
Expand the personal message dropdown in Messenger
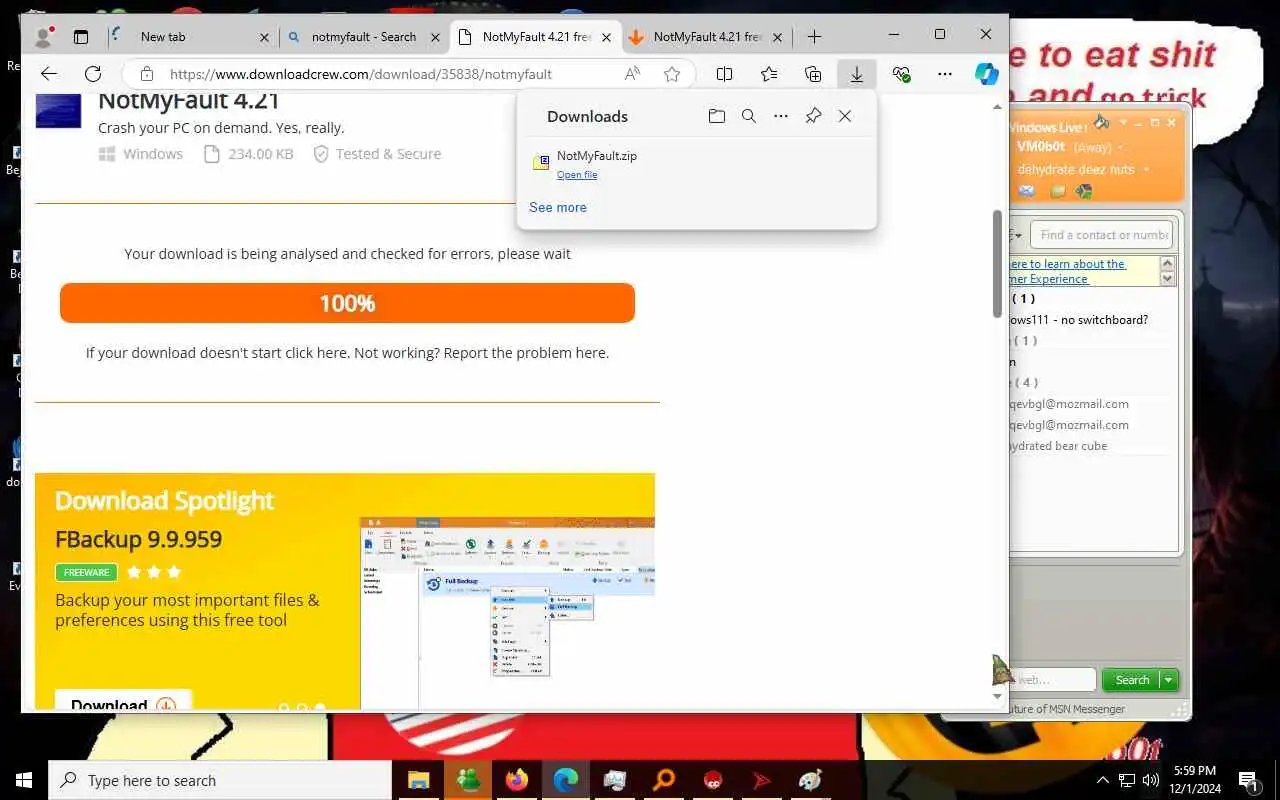pos(1147,170)
